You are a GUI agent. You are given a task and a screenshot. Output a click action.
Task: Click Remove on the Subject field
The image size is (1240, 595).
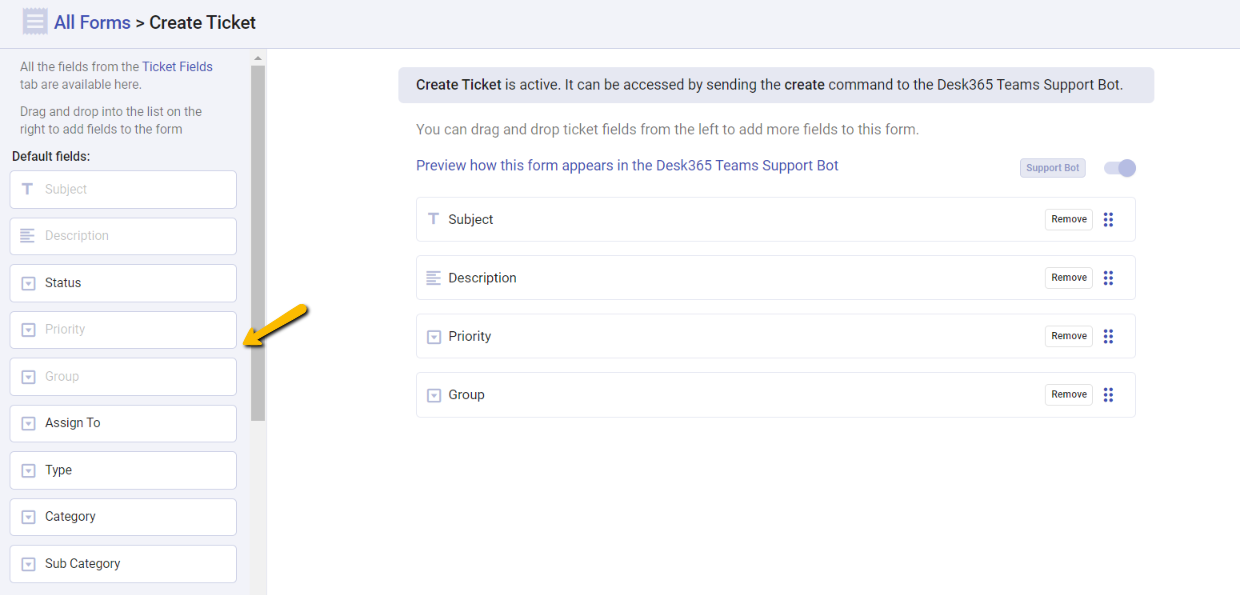(1068, 219)
